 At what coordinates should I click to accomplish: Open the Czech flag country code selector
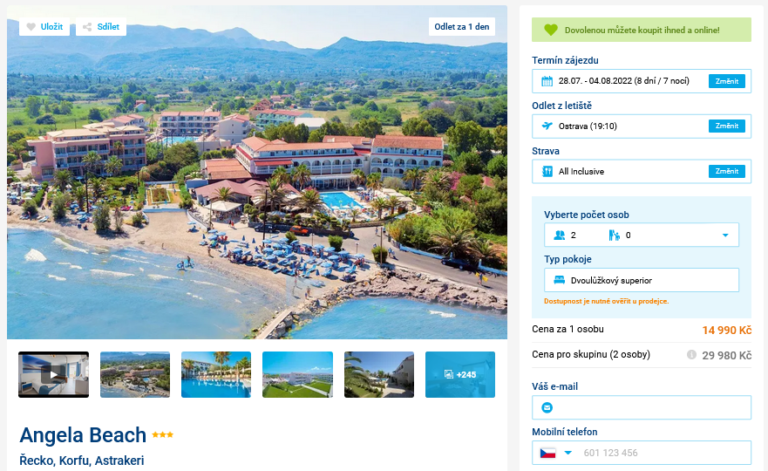(x=555, y=453)
